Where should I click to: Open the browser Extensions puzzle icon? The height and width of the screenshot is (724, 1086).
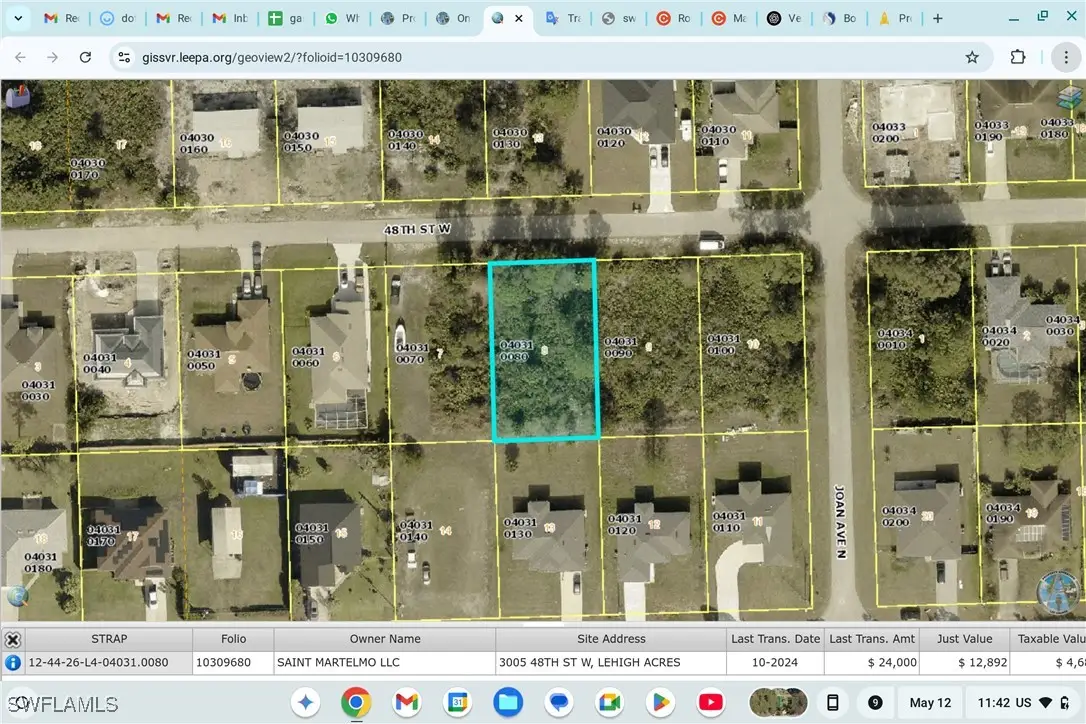(1018, 57)
